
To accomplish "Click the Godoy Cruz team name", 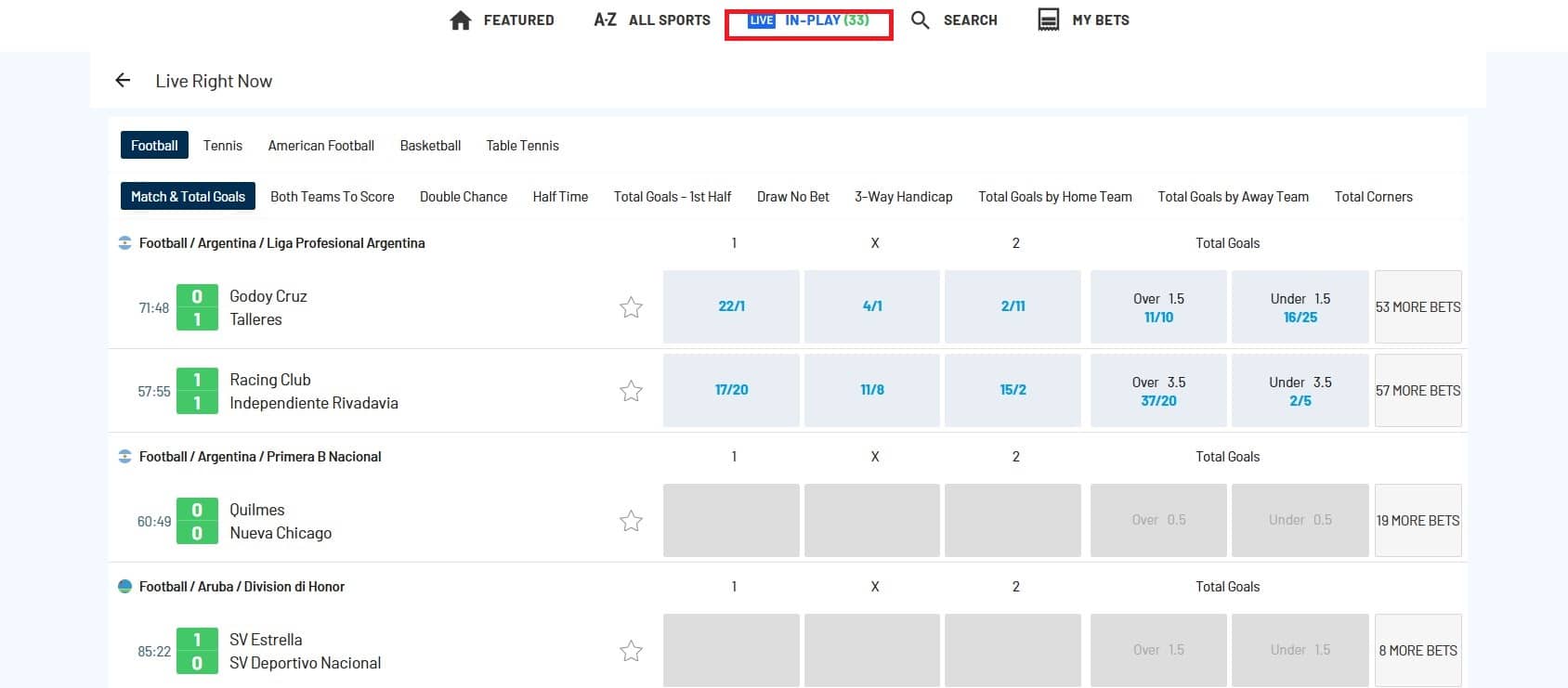I will pos(268,296).
